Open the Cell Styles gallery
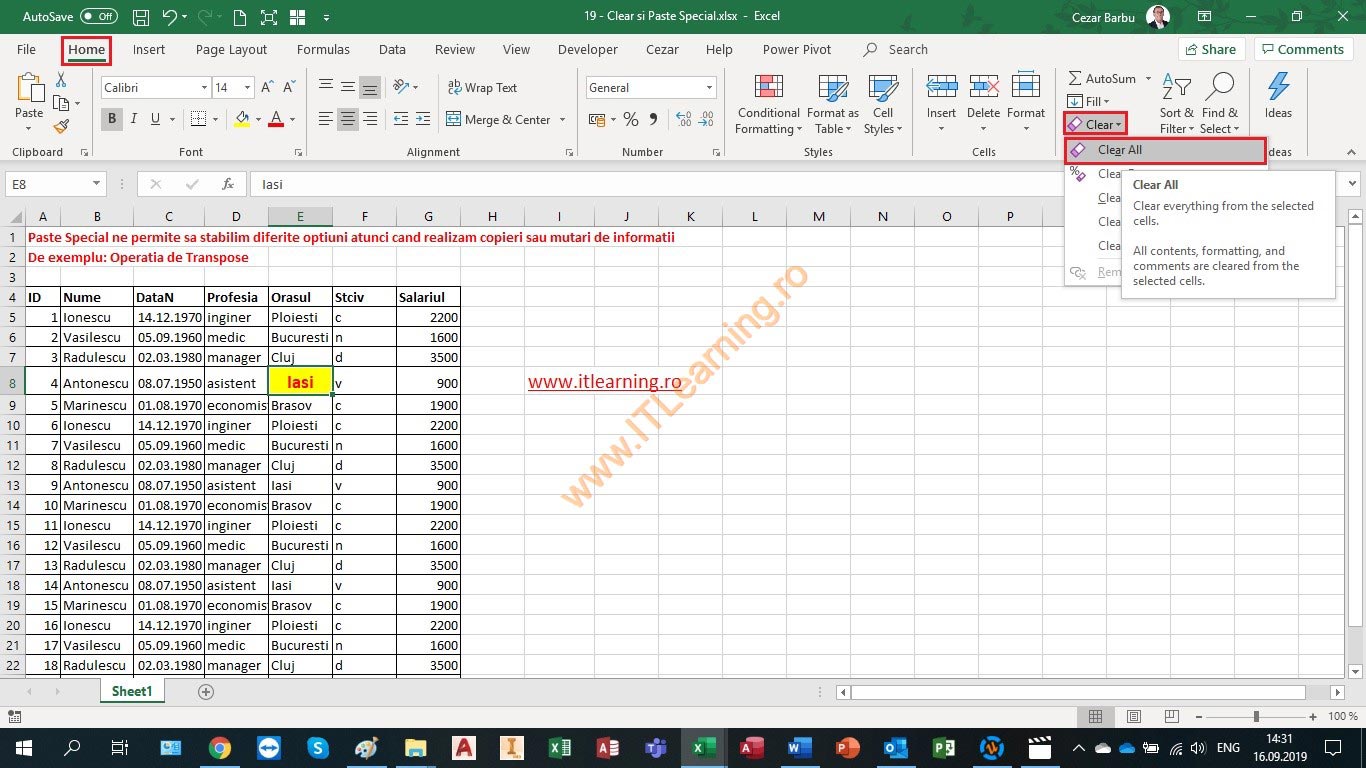 pos(882,104)
